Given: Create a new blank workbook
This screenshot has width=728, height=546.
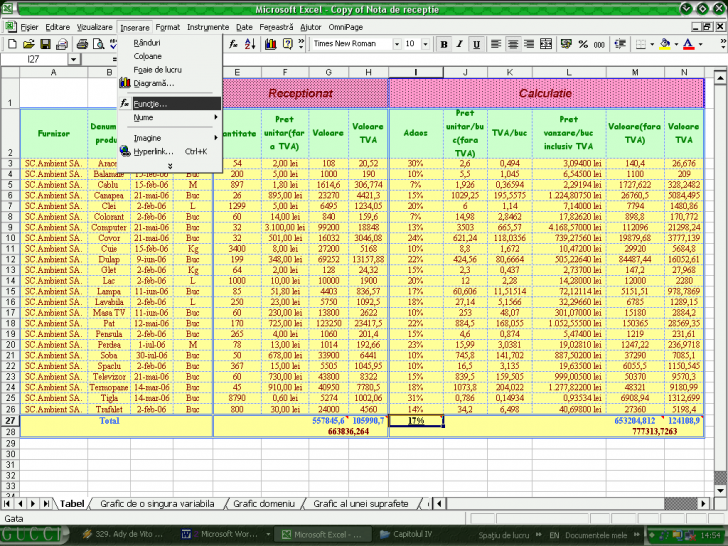Looking at the screenshot, I should click(x=12, y=44).
